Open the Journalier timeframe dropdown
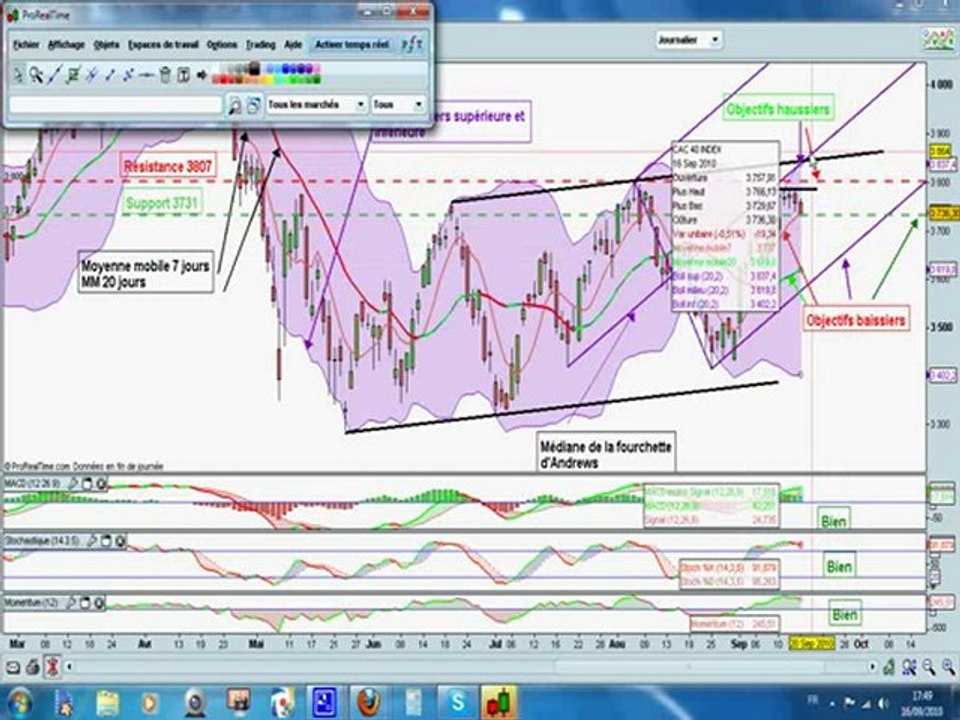The image size is (960, 720). click(689, 40)
